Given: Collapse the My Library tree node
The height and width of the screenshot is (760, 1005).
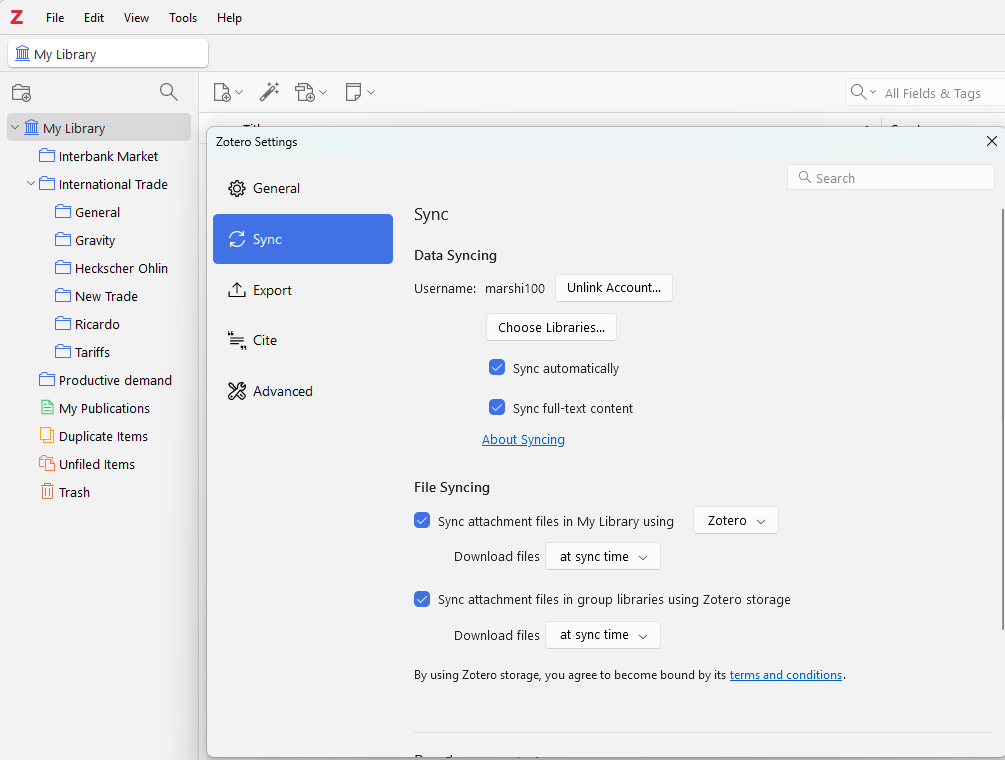Looking at the screenshot, I should (x=15, y=128).
